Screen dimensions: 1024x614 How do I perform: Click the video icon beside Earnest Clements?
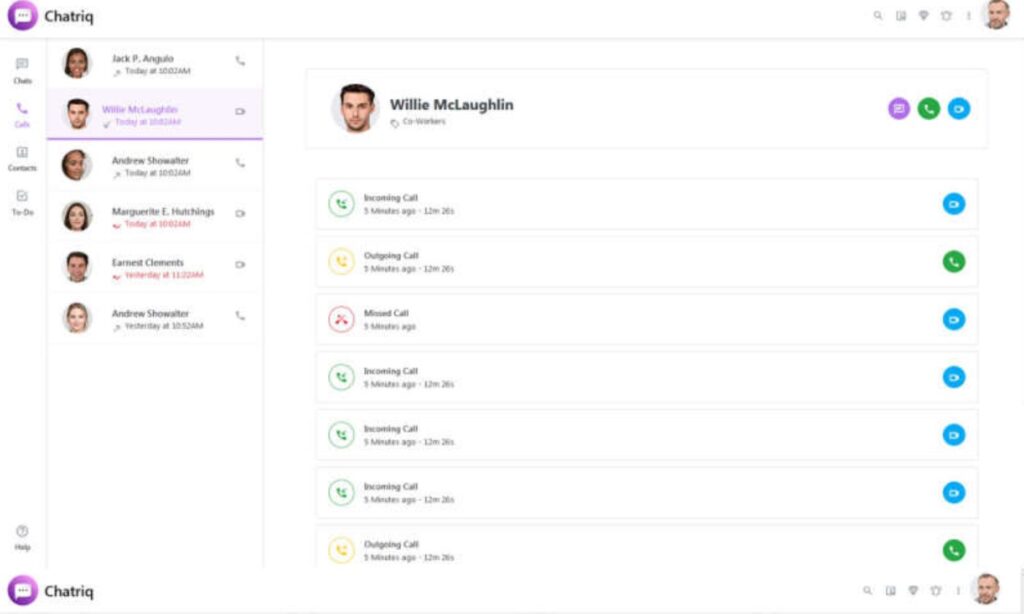pyautogui.click(x=240, y=265)
